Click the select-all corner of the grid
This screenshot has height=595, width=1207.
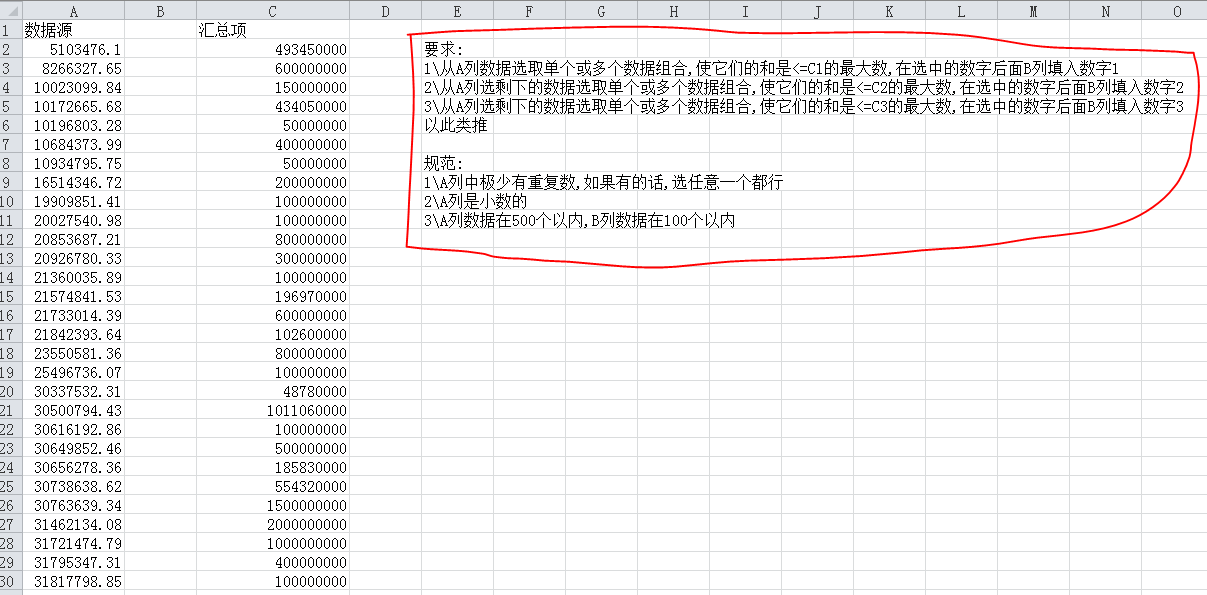tap(10, 11)
